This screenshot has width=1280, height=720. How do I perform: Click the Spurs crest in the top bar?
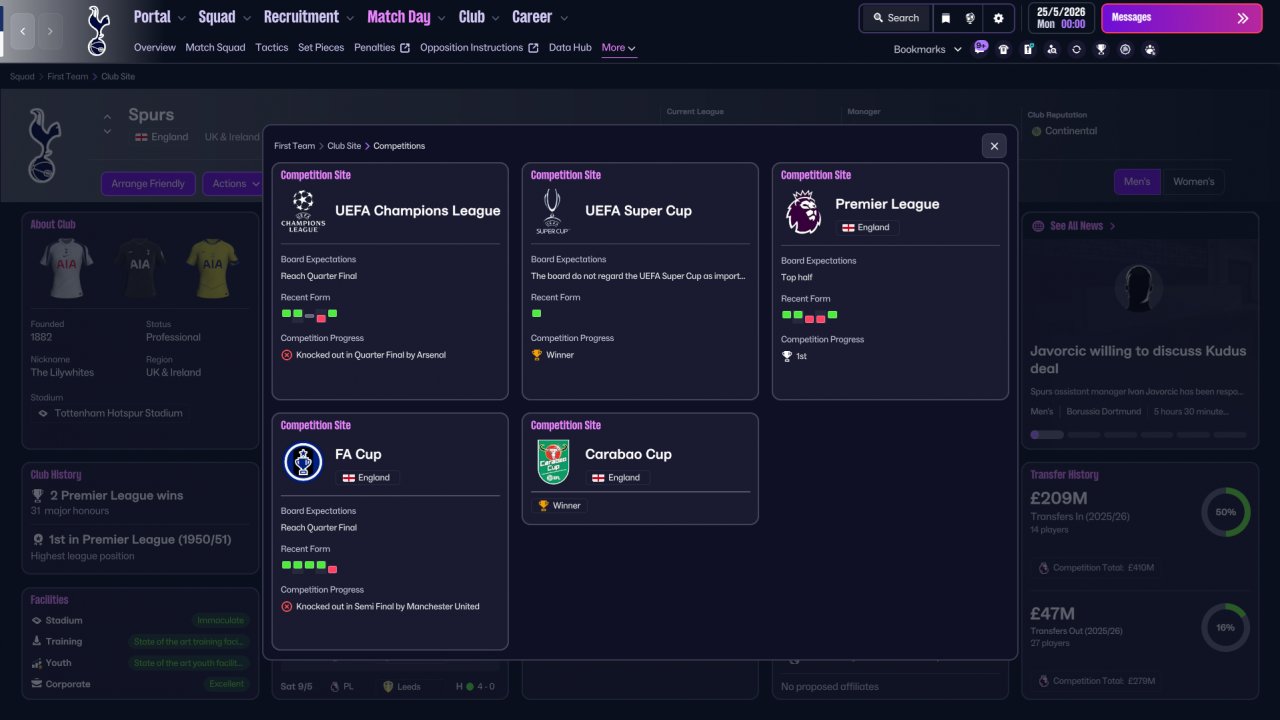[x=98, y=30]
